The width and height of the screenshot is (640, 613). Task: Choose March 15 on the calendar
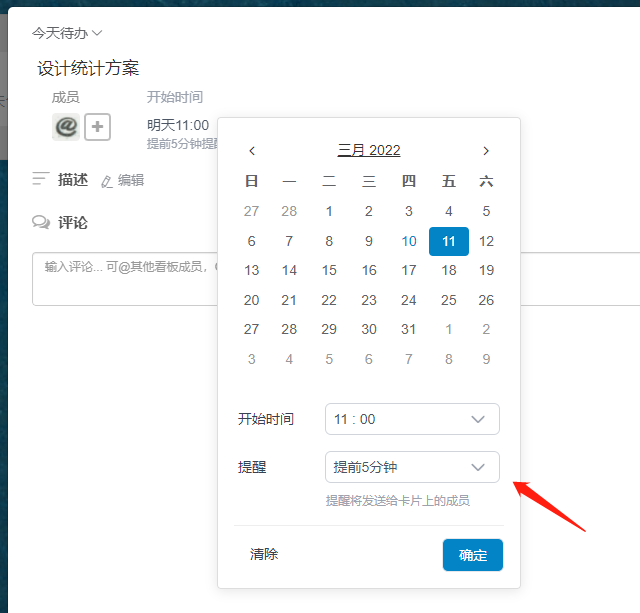[329, 270]
